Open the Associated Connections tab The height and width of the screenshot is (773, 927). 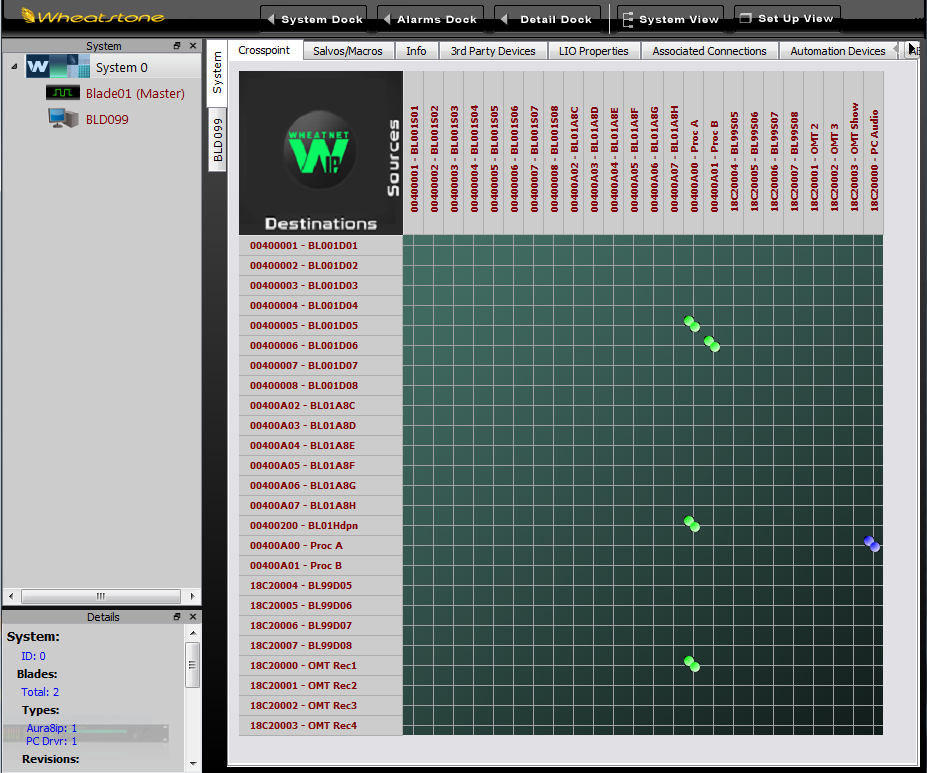tap(709, 51)
